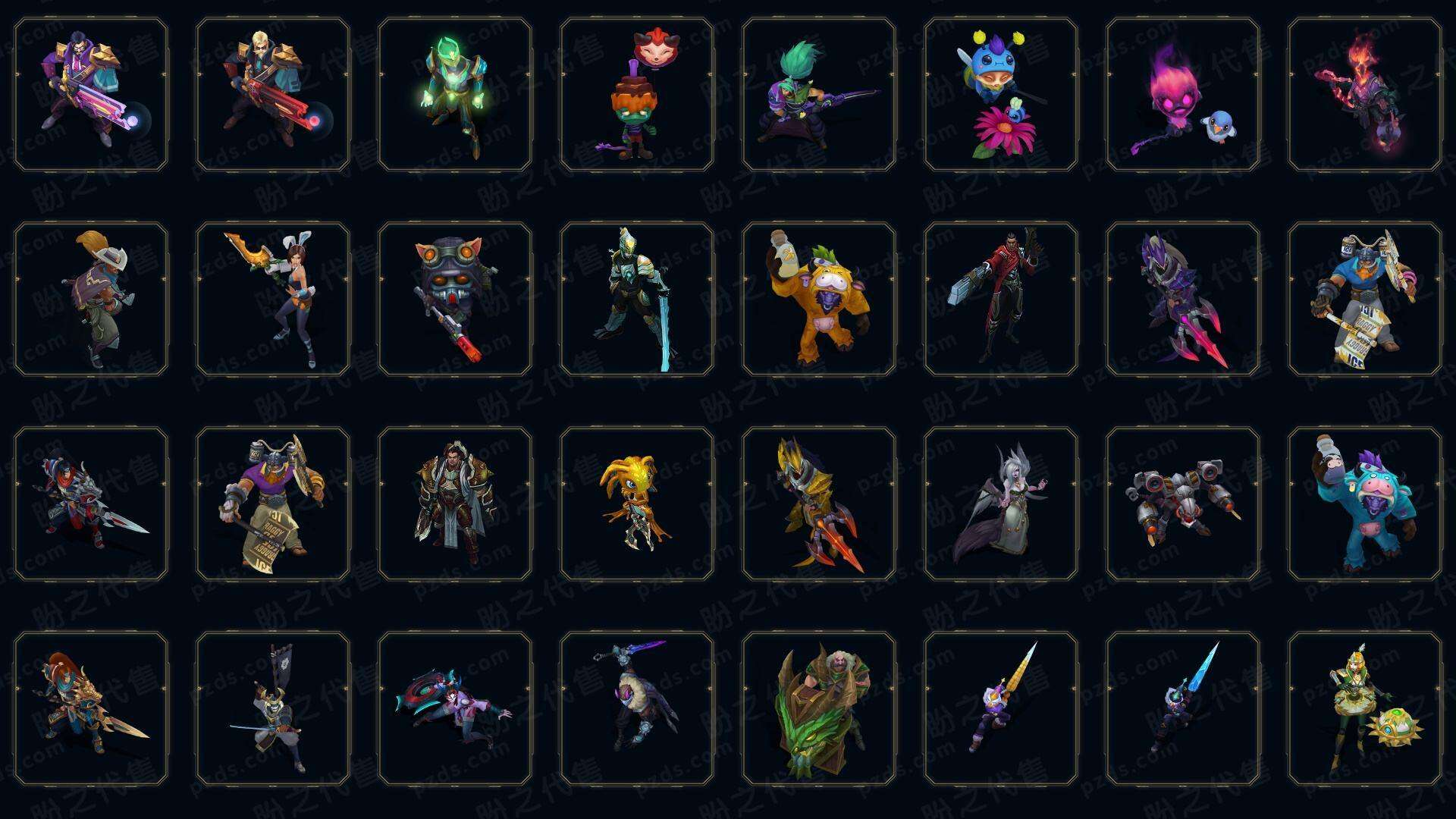Choose the green glowing armored figure skin
1456x819 pixels.
(x=455, y=95)
